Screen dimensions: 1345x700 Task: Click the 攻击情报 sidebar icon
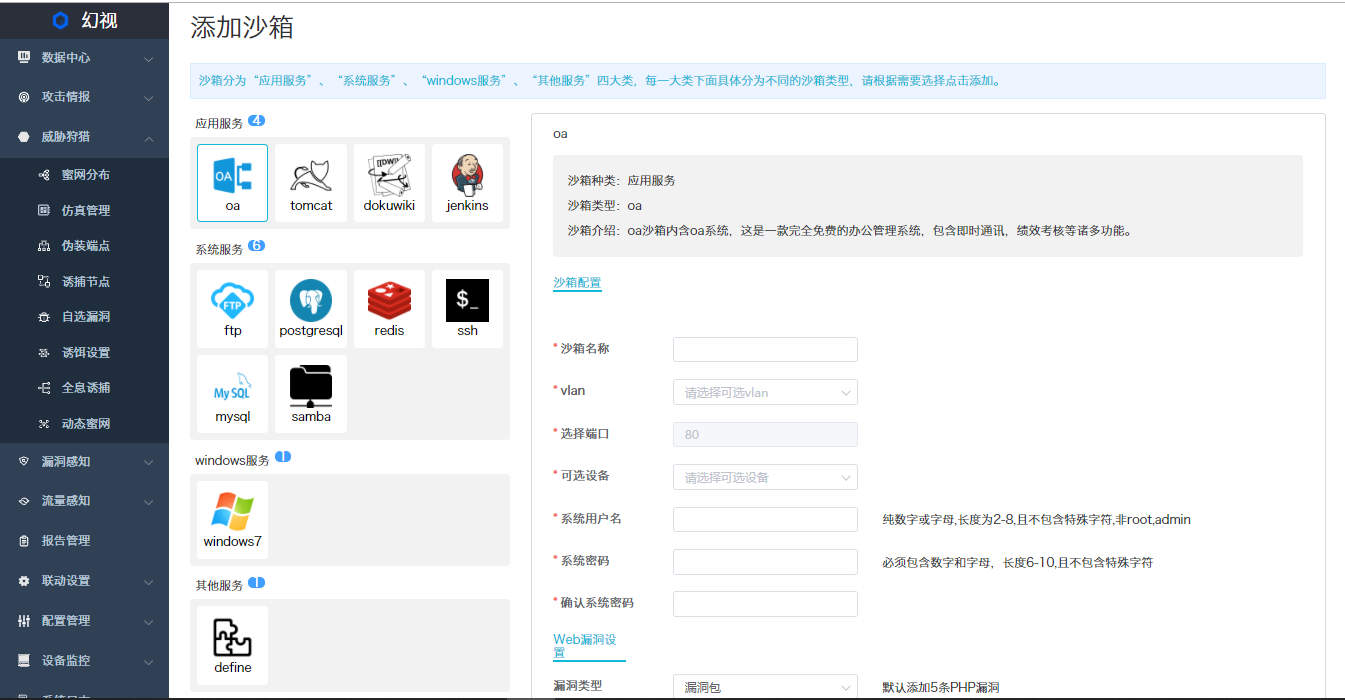tap(24, 97)
